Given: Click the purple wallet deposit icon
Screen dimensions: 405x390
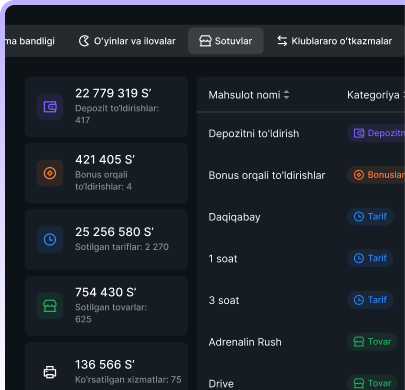Looking at the screenshot, I should pos(50,107).
